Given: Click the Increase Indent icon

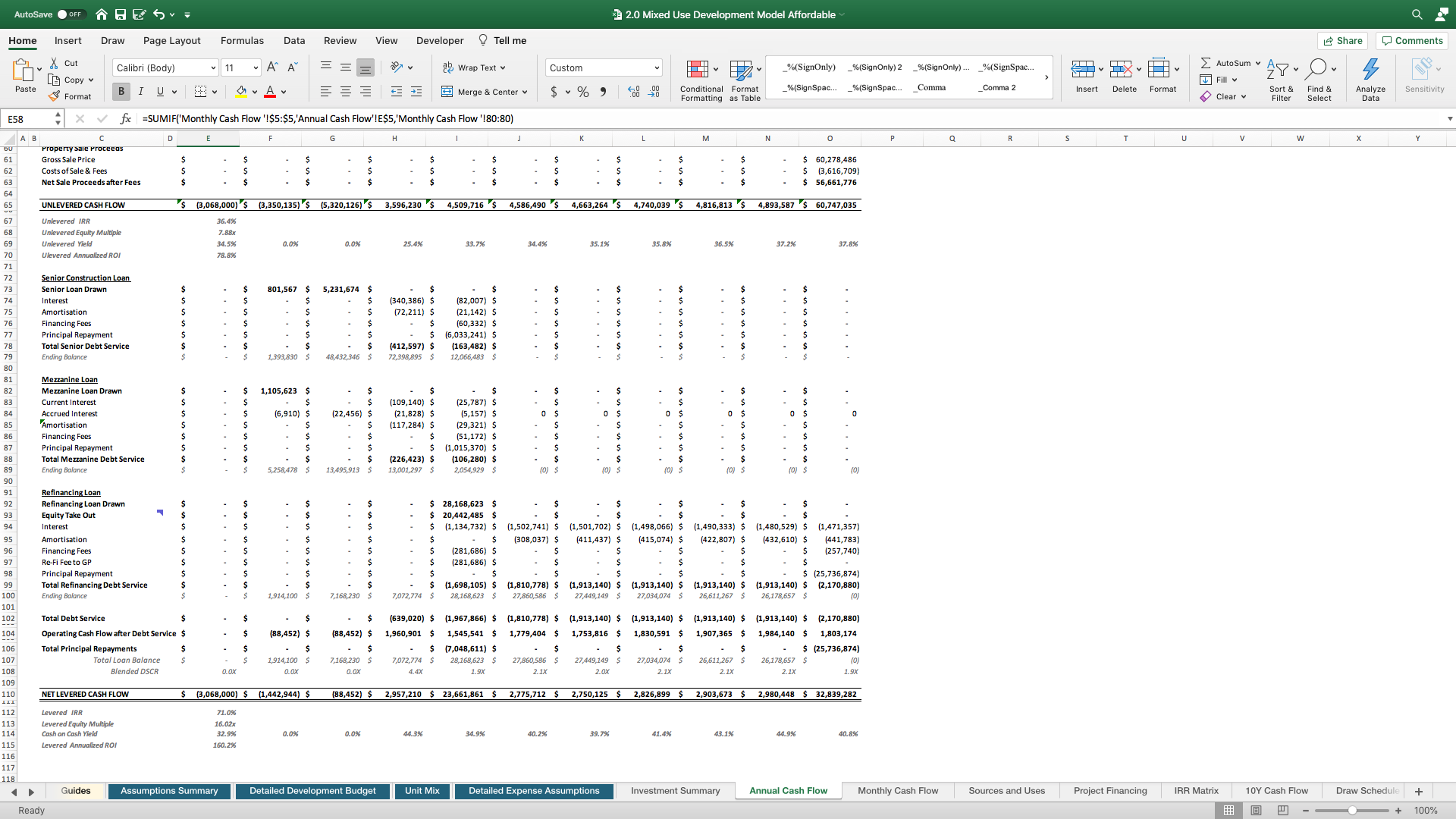Looking at the screenshot, I should pos(416,92).
